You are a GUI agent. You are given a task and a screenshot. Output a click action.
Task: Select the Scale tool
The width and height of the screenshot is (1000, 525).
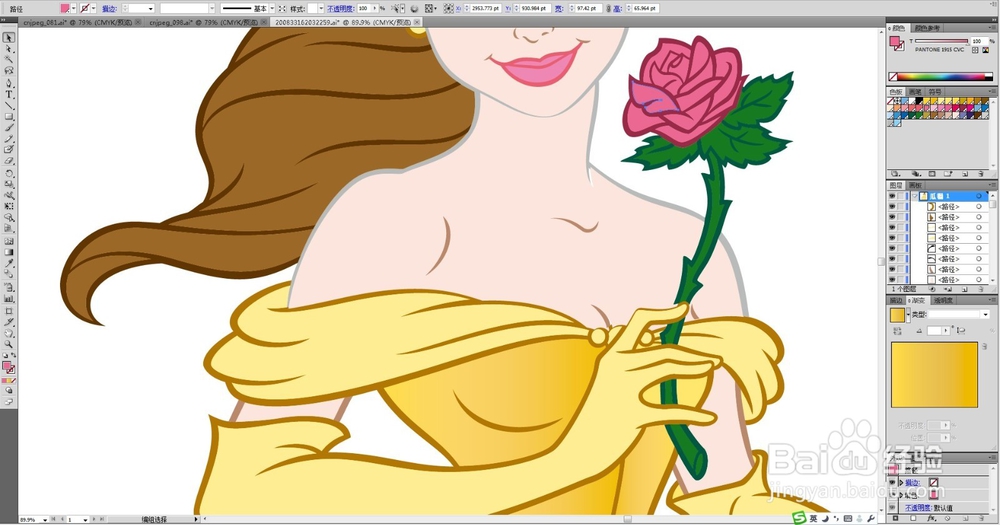[9, 184]
